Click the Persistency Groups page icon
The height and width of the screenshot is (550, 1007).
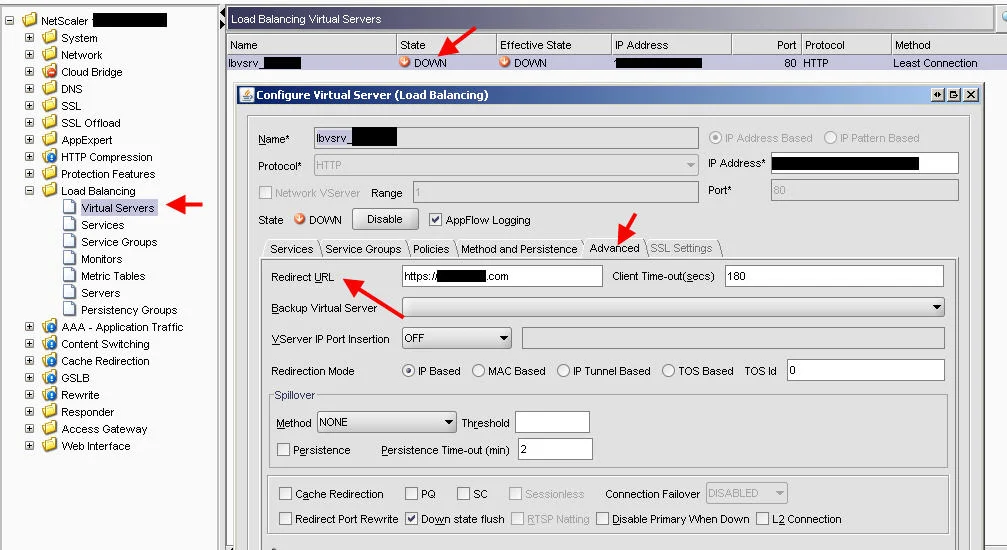tap(69, 309)
